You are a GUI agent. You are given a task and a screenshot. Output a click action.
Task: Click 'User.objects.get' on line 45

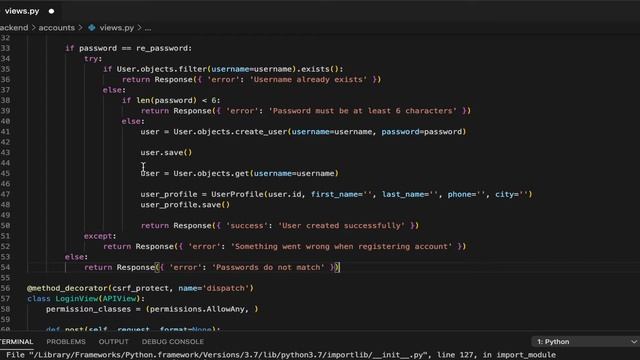(x=211, y=173)
